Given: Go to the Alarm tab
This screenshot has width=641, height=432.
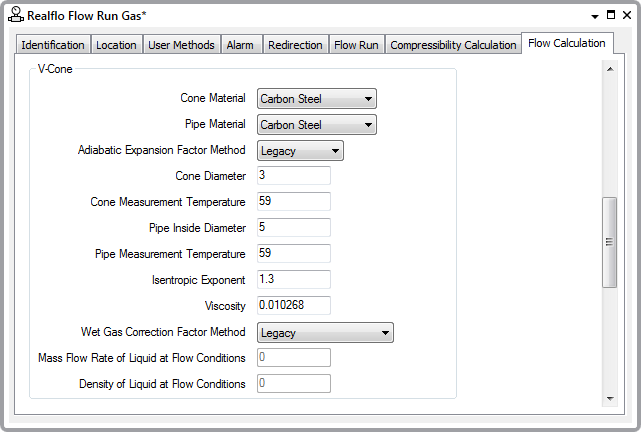Looking at the screenshot, I should point(240,45).
